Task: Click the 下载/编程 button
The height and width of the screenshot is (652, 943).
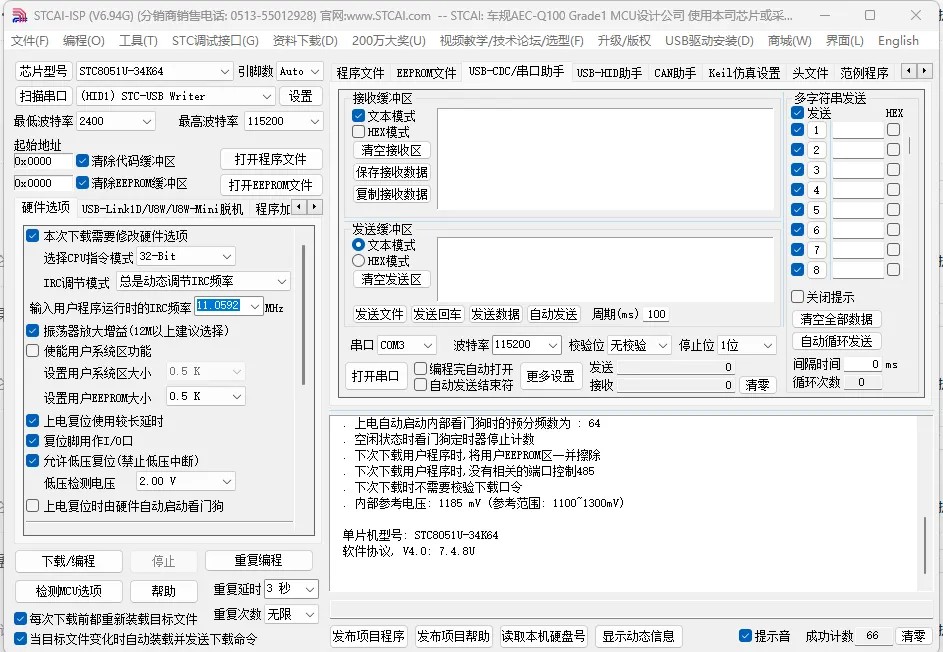Action: pyautogui.click(x=69, y=561)
